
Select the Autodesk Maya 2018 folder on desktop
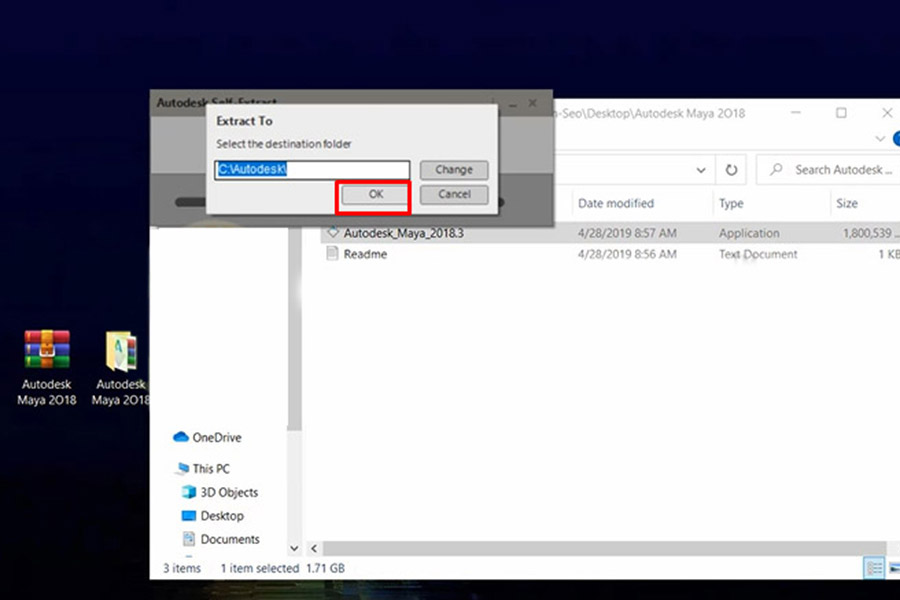(x=121, y=367)
